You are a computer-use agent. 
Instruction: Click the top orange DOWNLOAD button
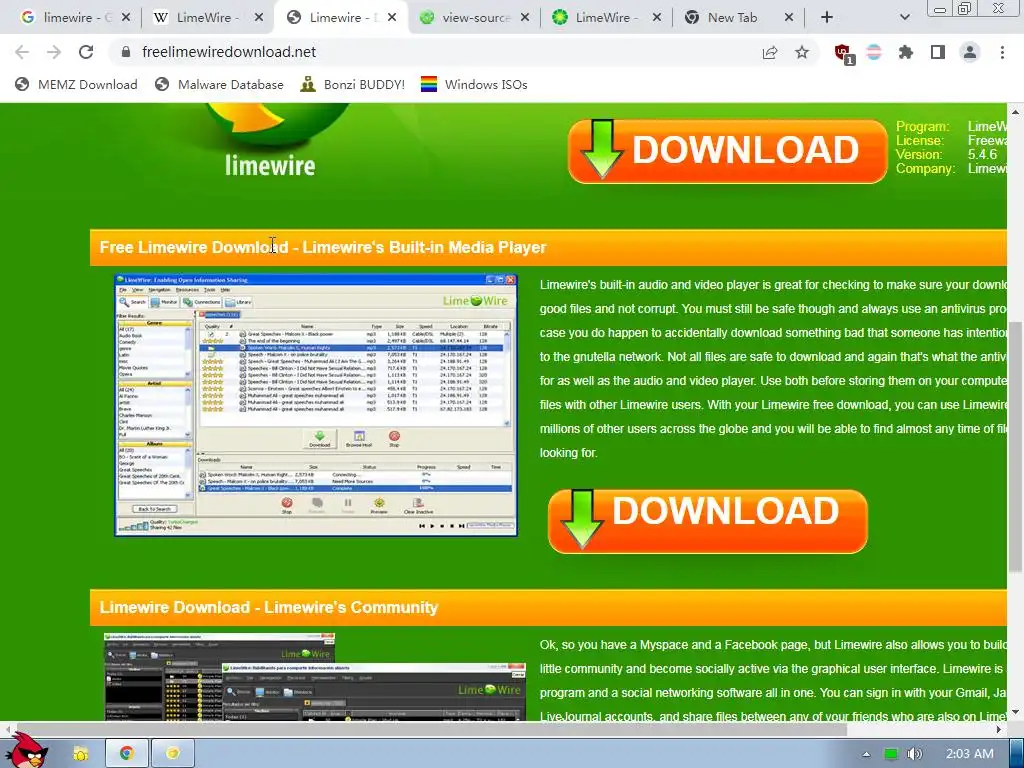click(728, 151)
